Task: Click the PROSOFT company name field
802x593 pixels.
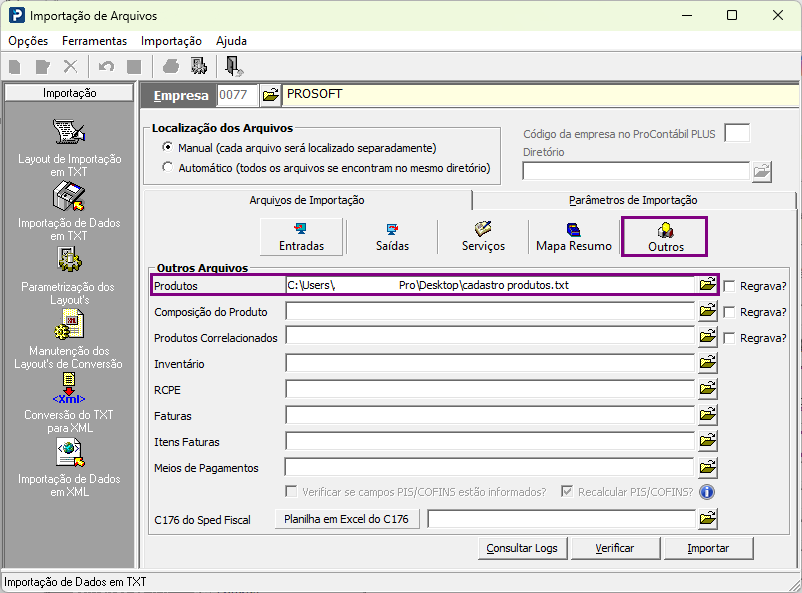Action: tap(541, 95)
